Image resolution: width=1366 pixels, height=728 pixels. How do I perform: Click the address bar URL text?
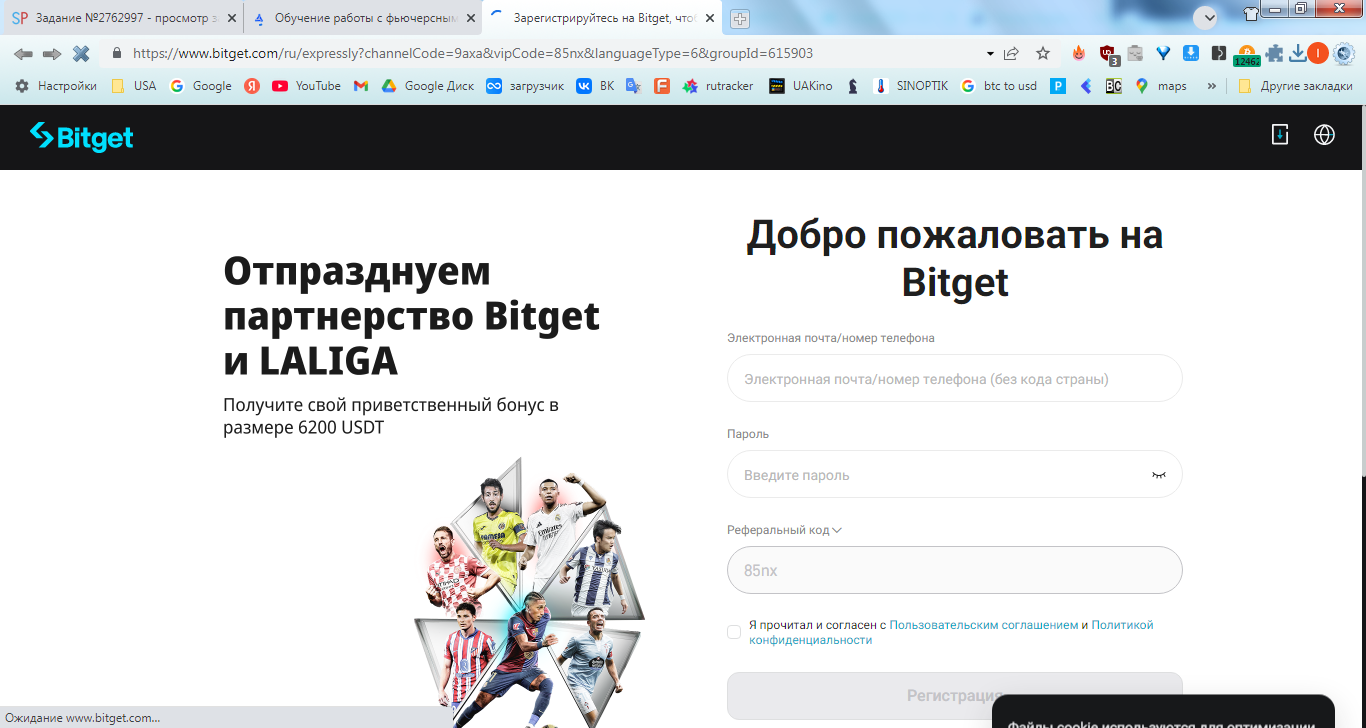coord(472,53)
